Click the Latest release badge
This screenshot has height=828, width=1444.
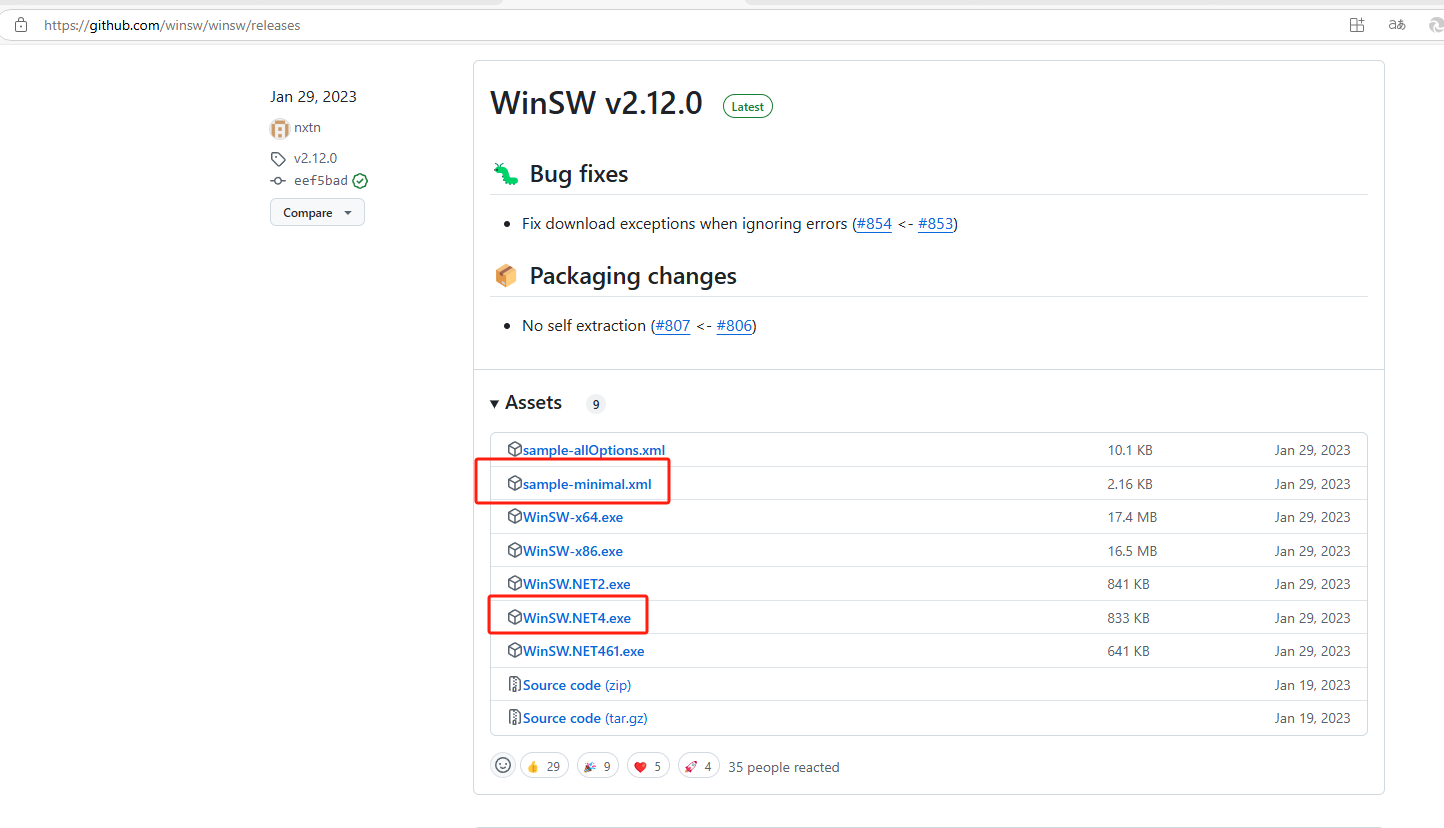pyautogui.click(x=748, y=106)
